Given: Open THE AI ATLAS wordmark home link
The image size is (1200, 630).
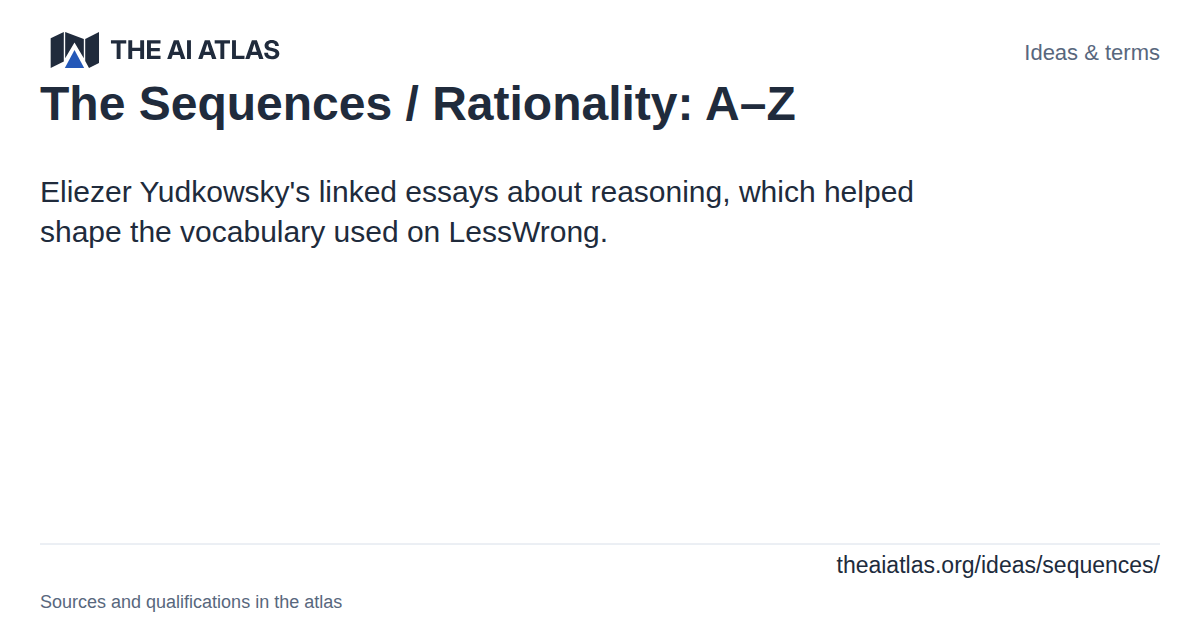Looking at the screenshot, I should click(x=195, y=50).
